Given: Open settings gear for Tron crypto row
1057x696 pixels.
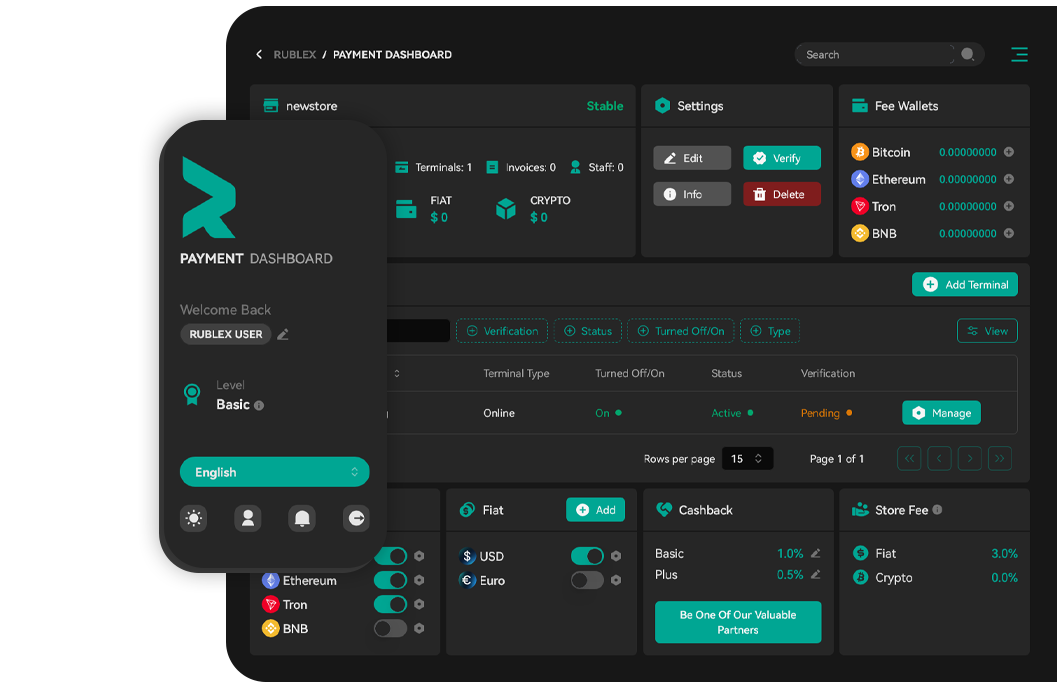Looking at the screenshot, I should [x=419, y=604].
